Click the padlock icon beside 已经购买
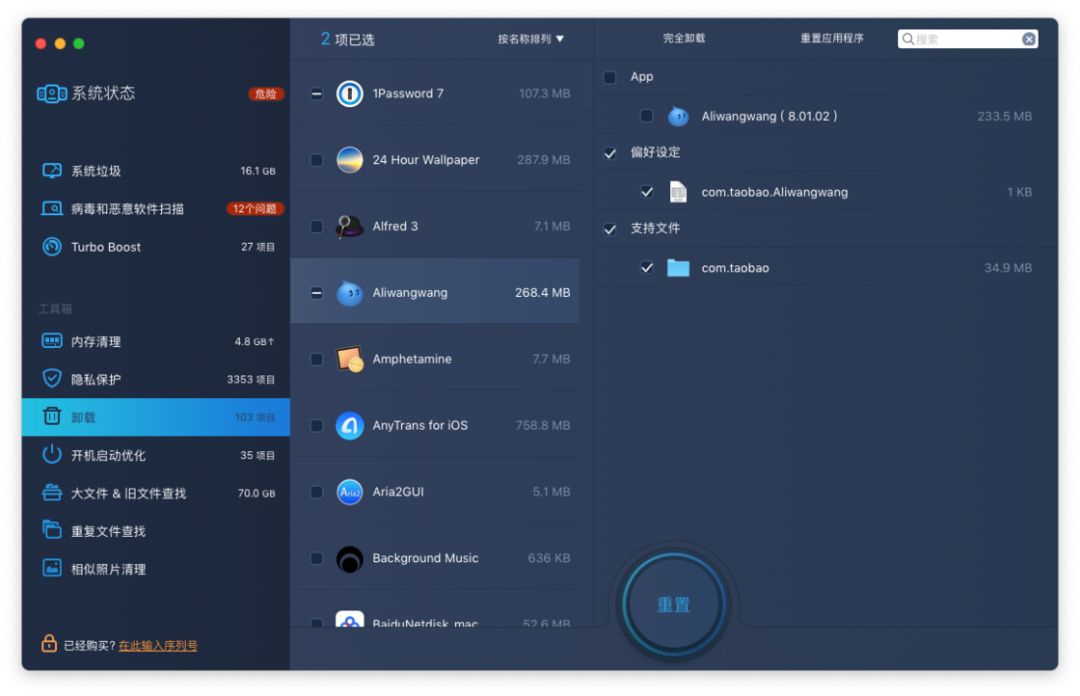 tap(49, 644)
